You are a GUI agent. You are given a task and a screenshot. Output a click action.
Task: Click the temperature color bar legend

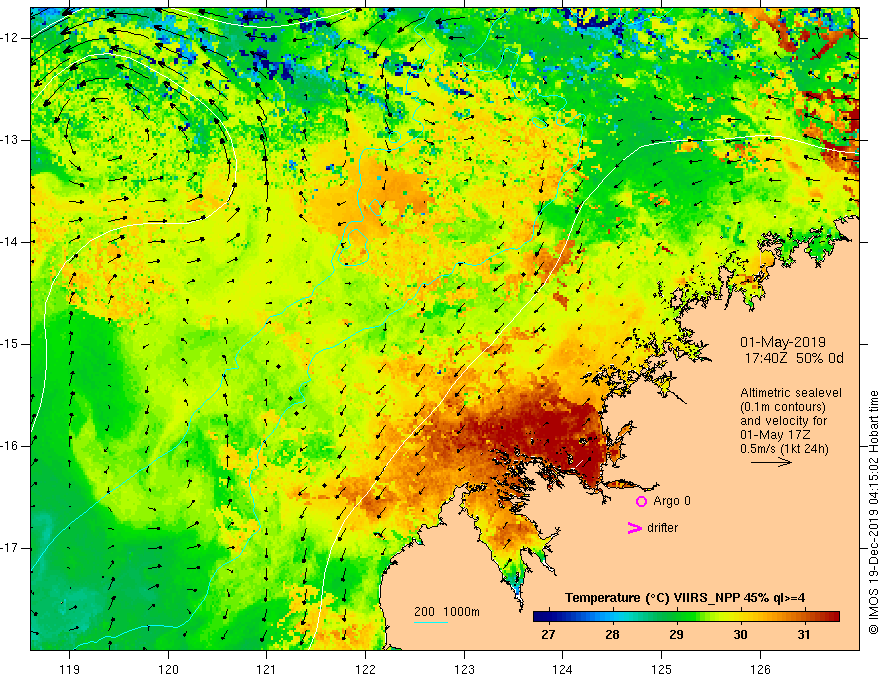686,617
